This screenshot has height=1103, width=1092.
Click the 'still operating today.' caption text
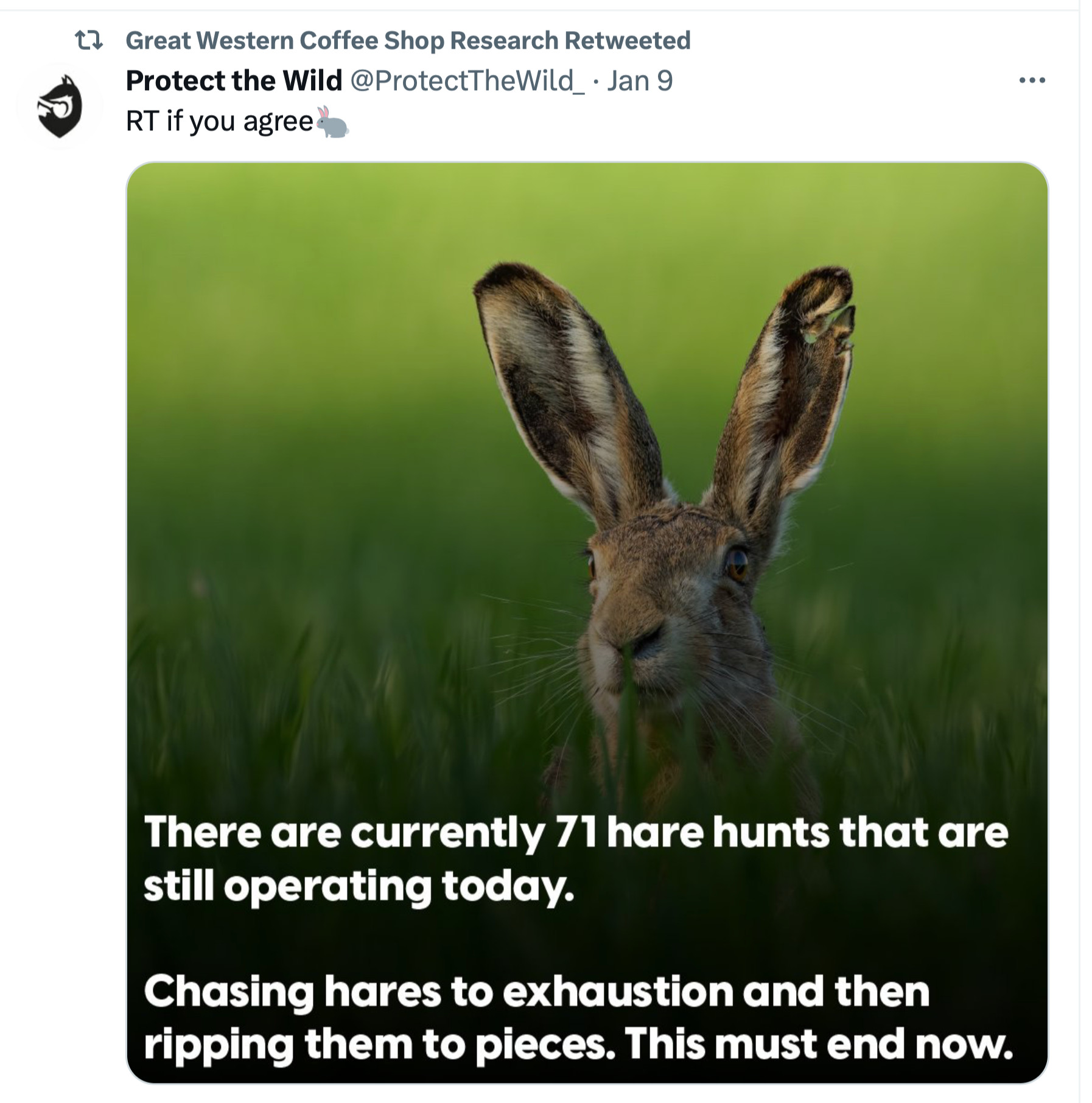point(359,886)
